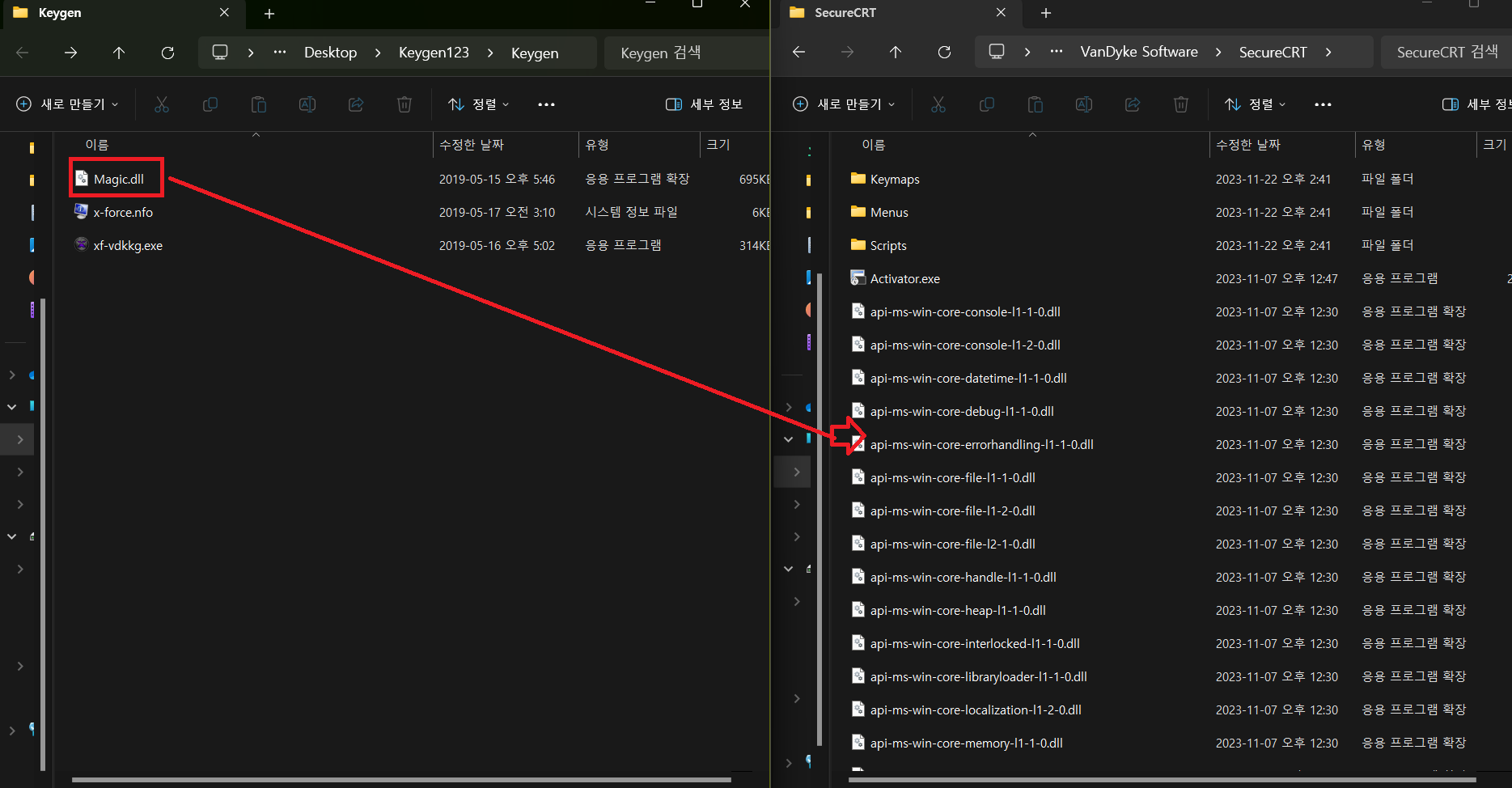Viewport: 1512px width, 788px height.
Task: Close the SecureCRT tab
Action: 1001,13
